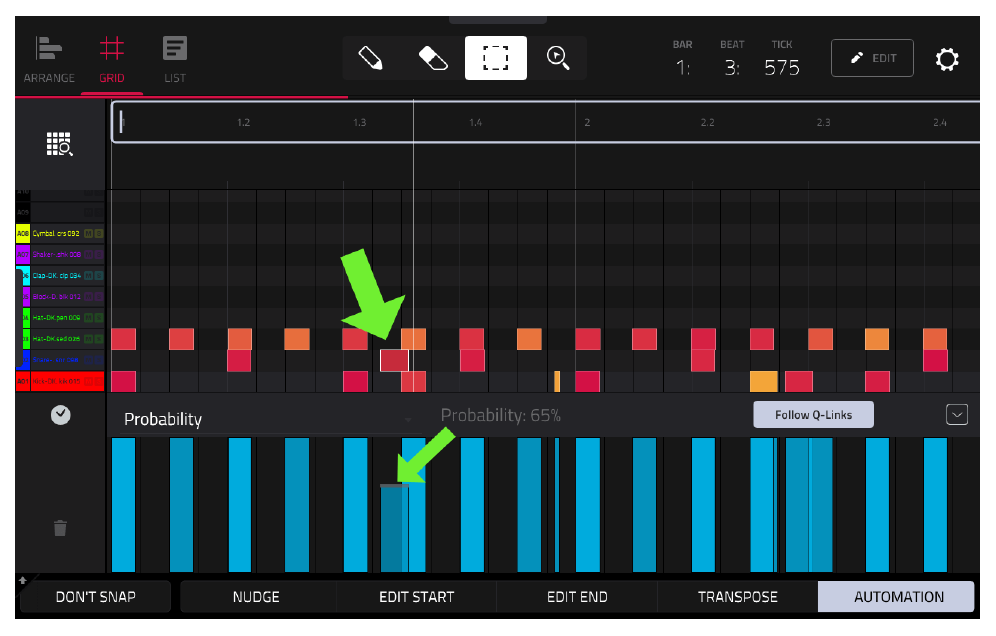Switch to the Arrange view

tap(49, 60)
